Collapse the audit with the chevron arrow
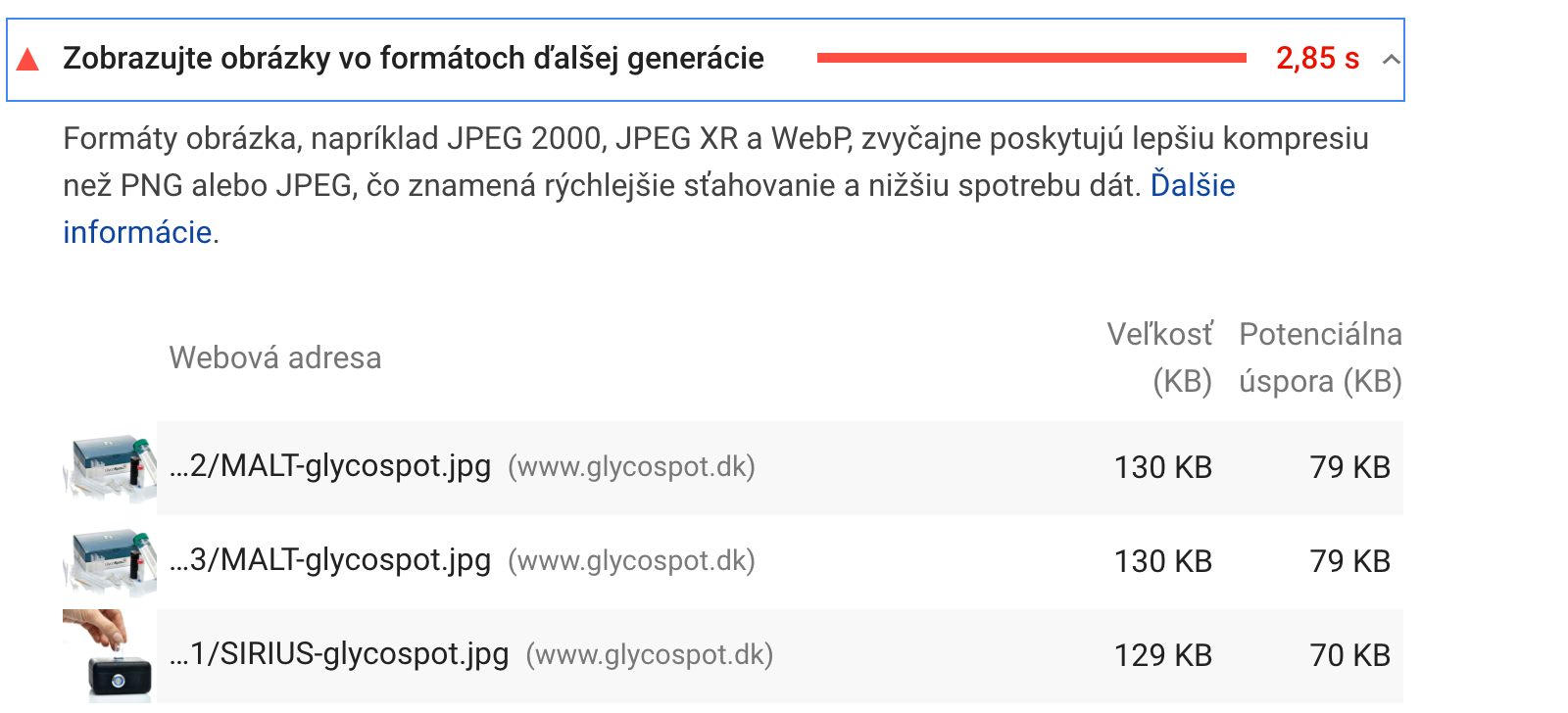Screen dimensions: 1568x713 pos(1391,60)
